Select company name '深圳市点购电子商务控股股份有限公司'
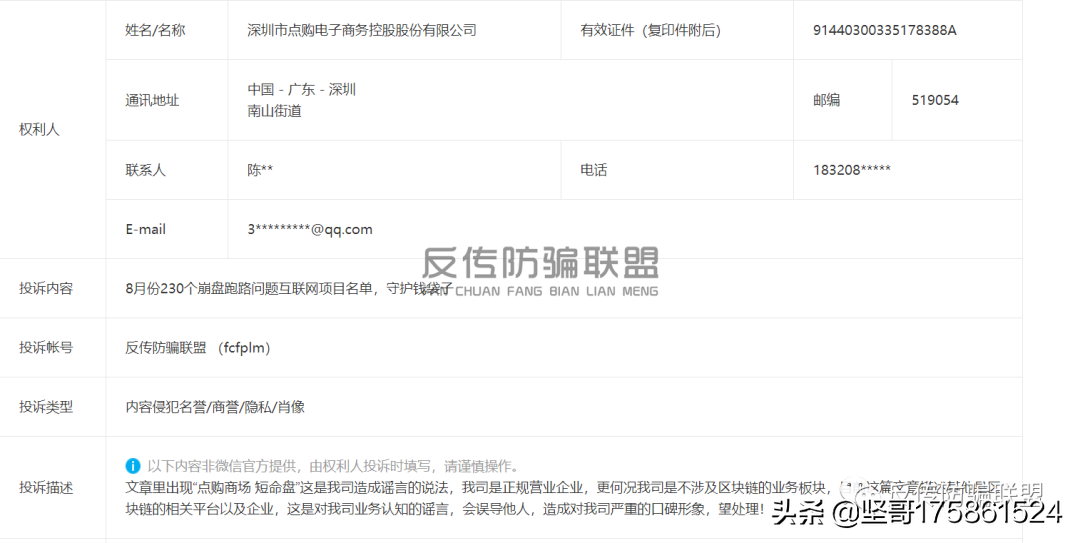The height and width of the screenshot is (543, 1080). tap(362, 30)
